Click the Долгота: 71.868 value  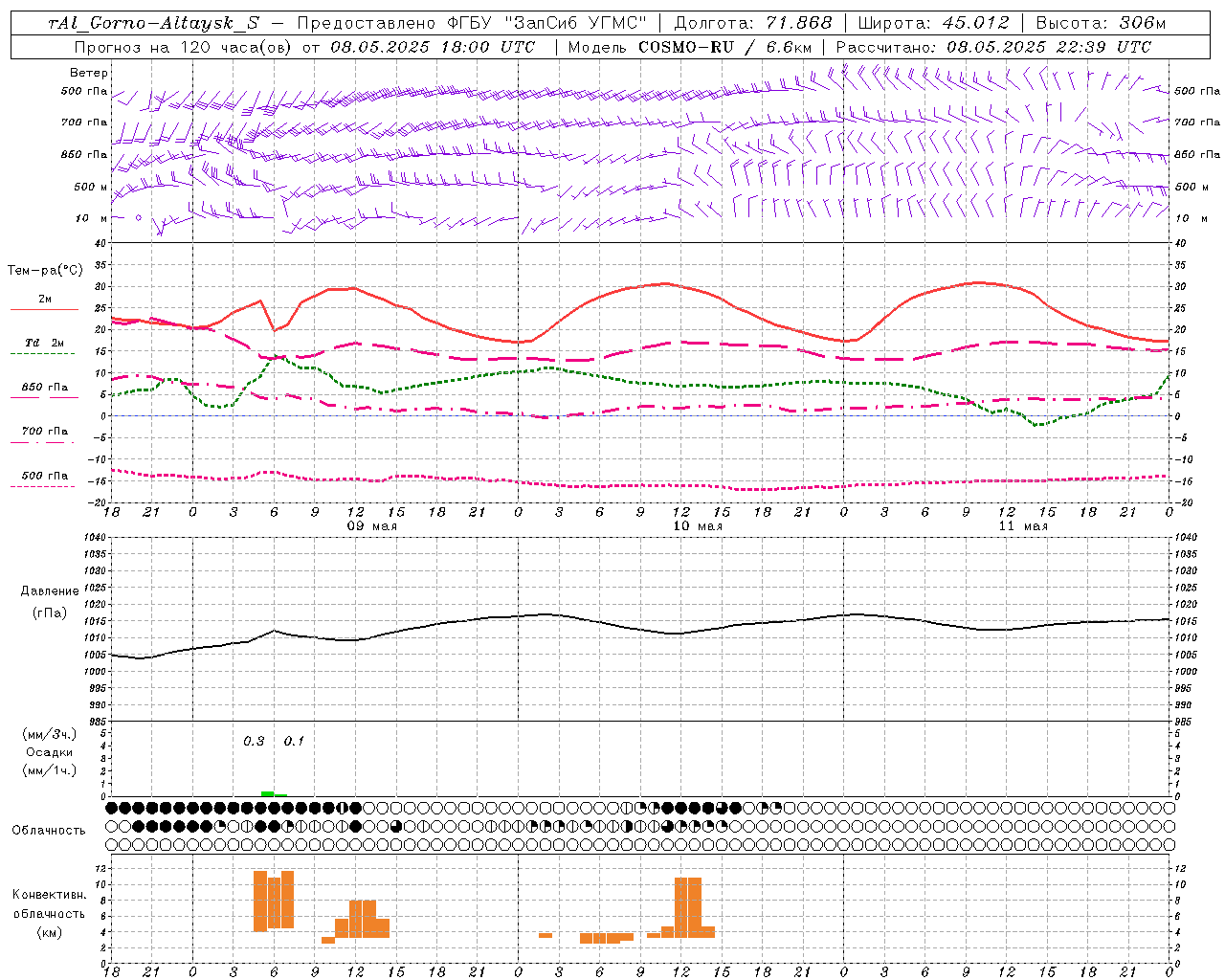[753, 23]
